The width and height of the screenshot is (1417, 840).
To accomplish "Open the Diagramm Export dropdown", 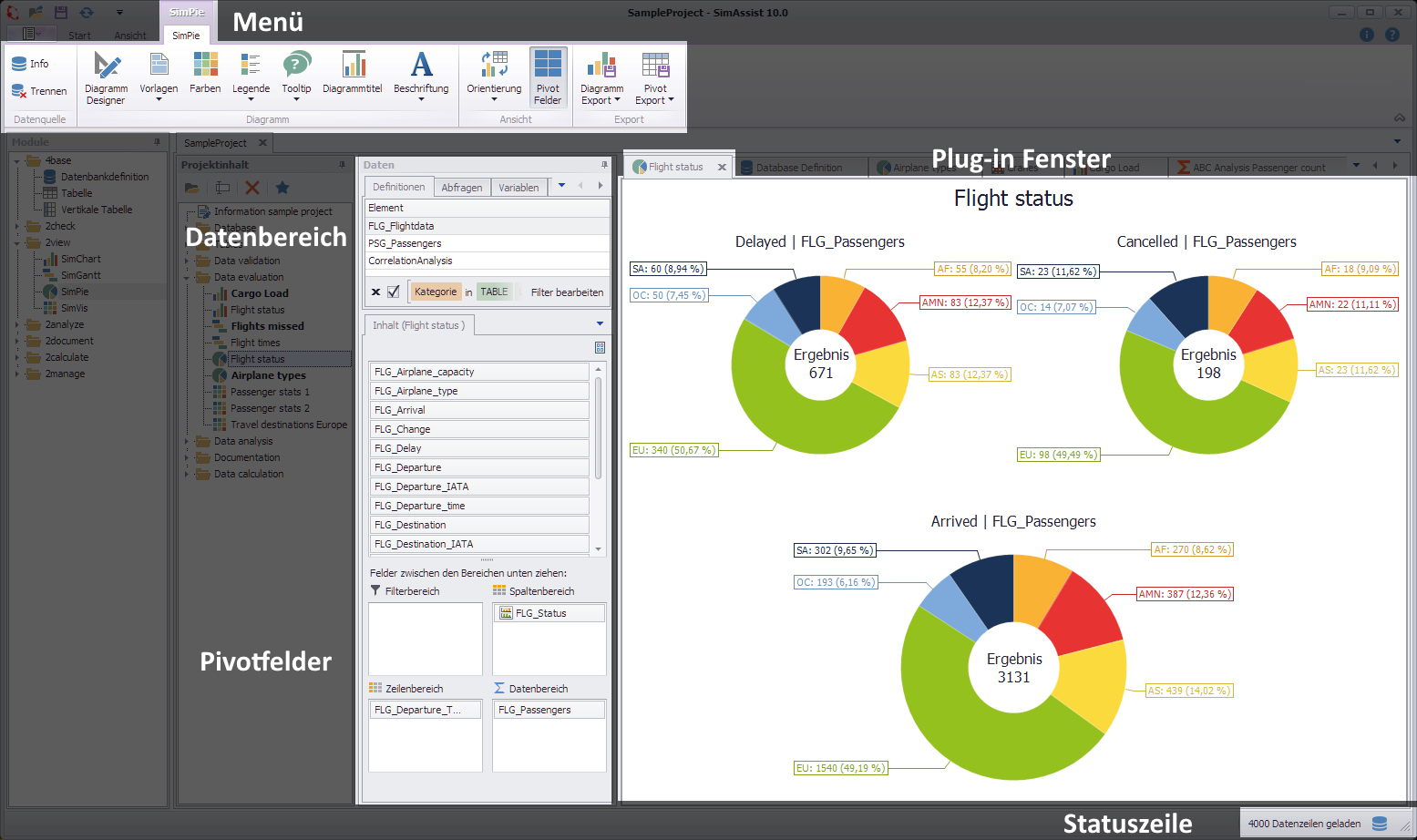I will [601, 79].
